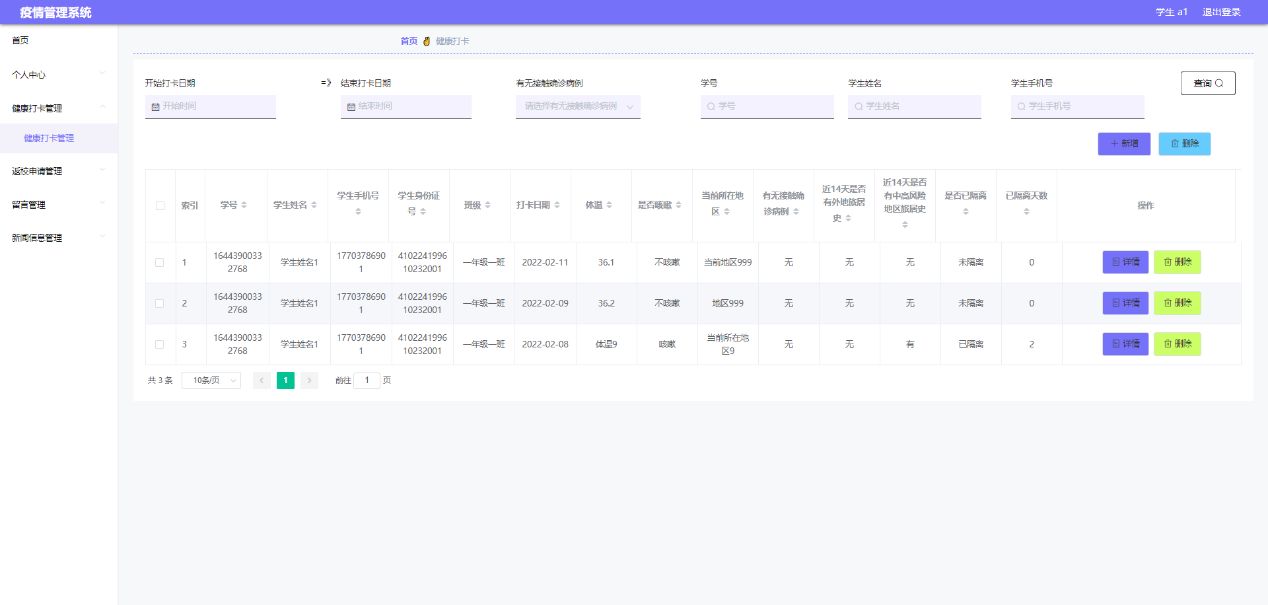Click the blue batch 删除 button above table
The height and width of the screenshot is (605, 1268).
[1184, 143]
